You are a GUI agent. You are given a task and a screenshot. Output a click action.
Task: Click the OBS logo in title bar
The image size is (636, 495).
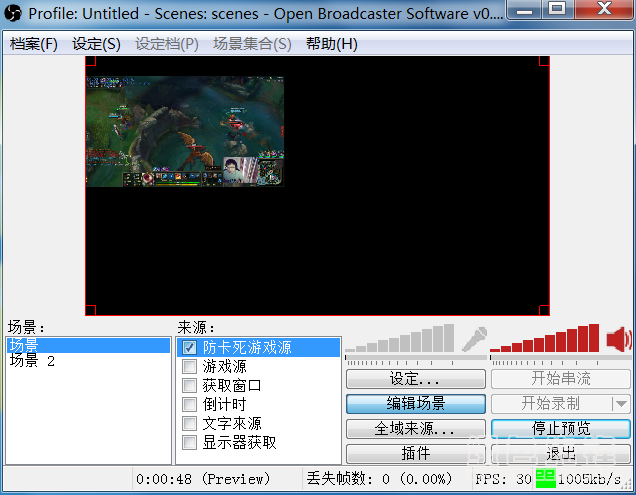click(x=13, y=13)
